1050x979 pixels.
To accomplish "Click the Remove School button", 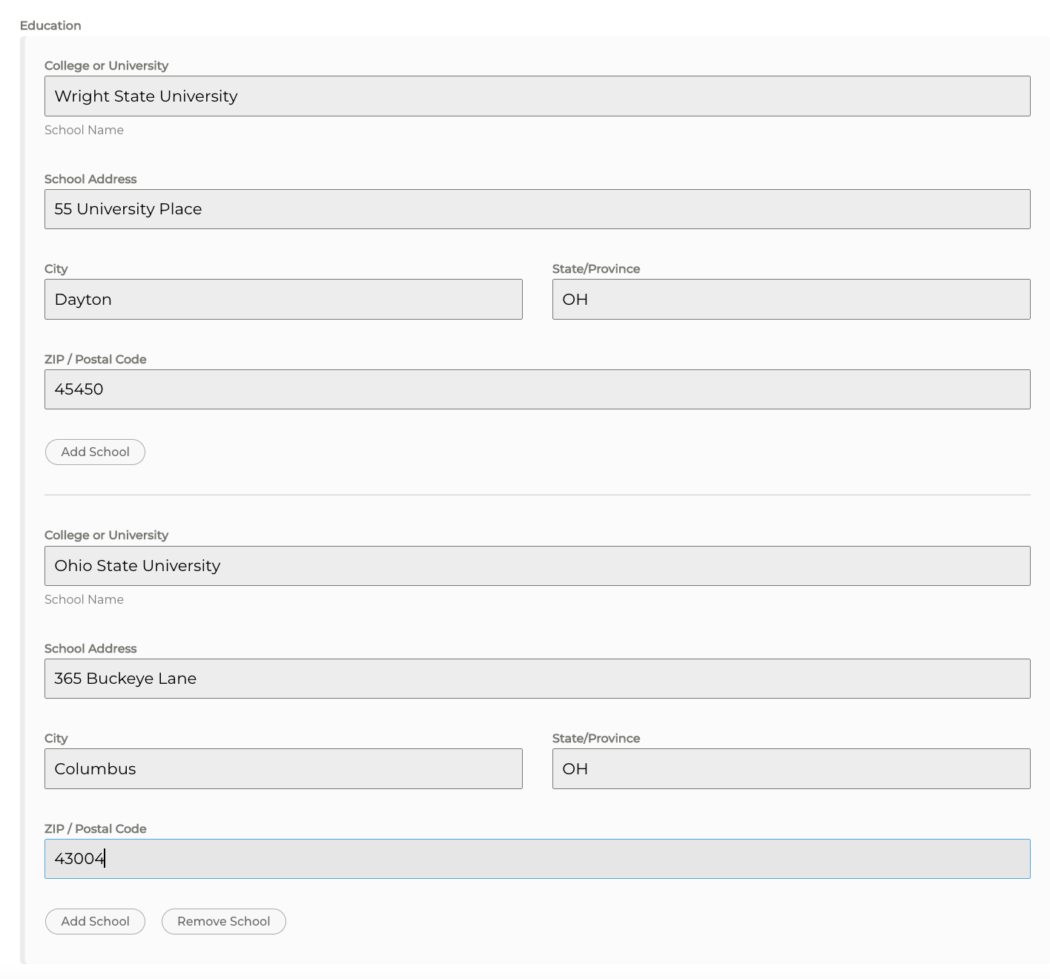I will (x=223, y=921).
